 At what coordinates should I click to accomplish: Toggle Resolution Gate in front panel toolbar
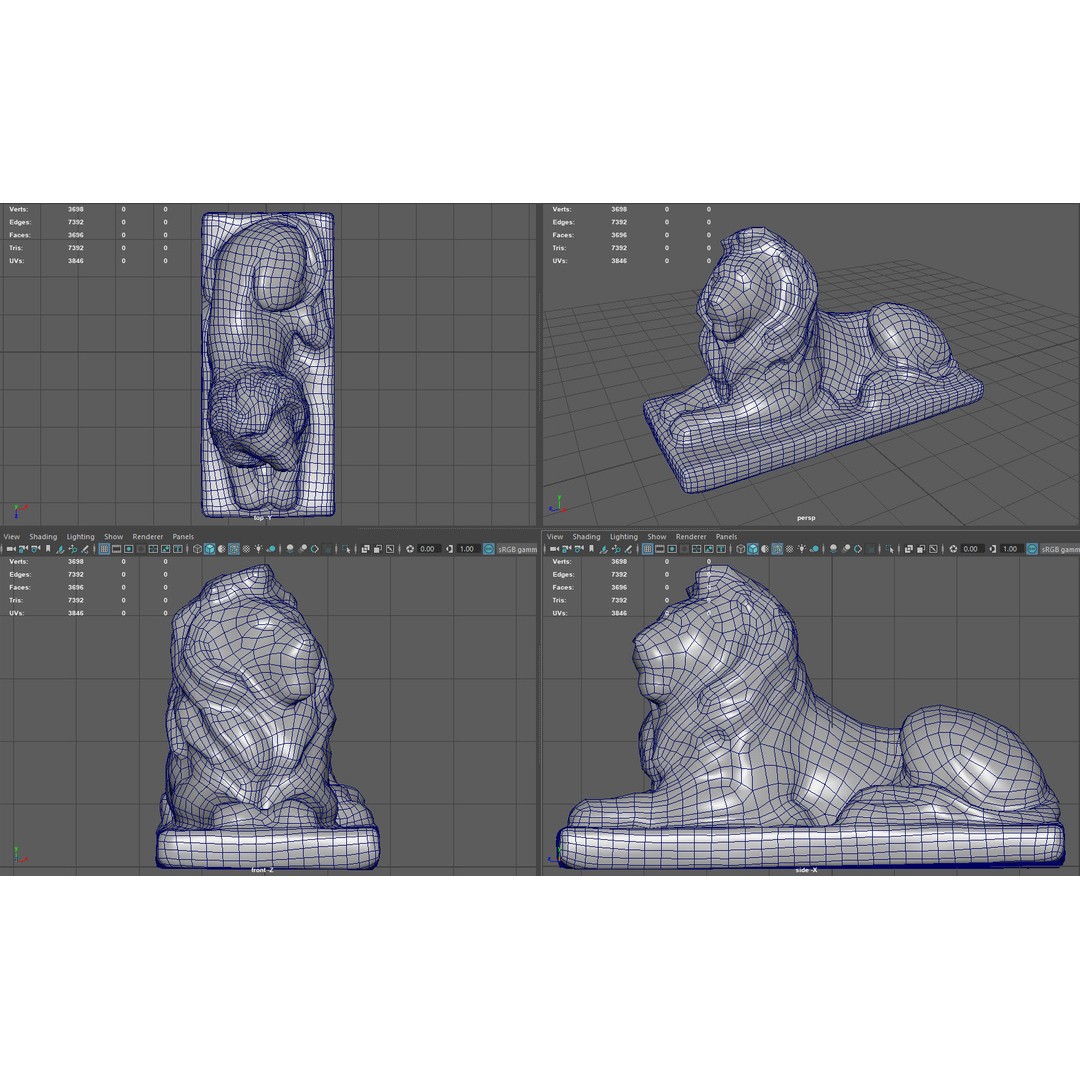pyautogui.click(x=129, y=549)
